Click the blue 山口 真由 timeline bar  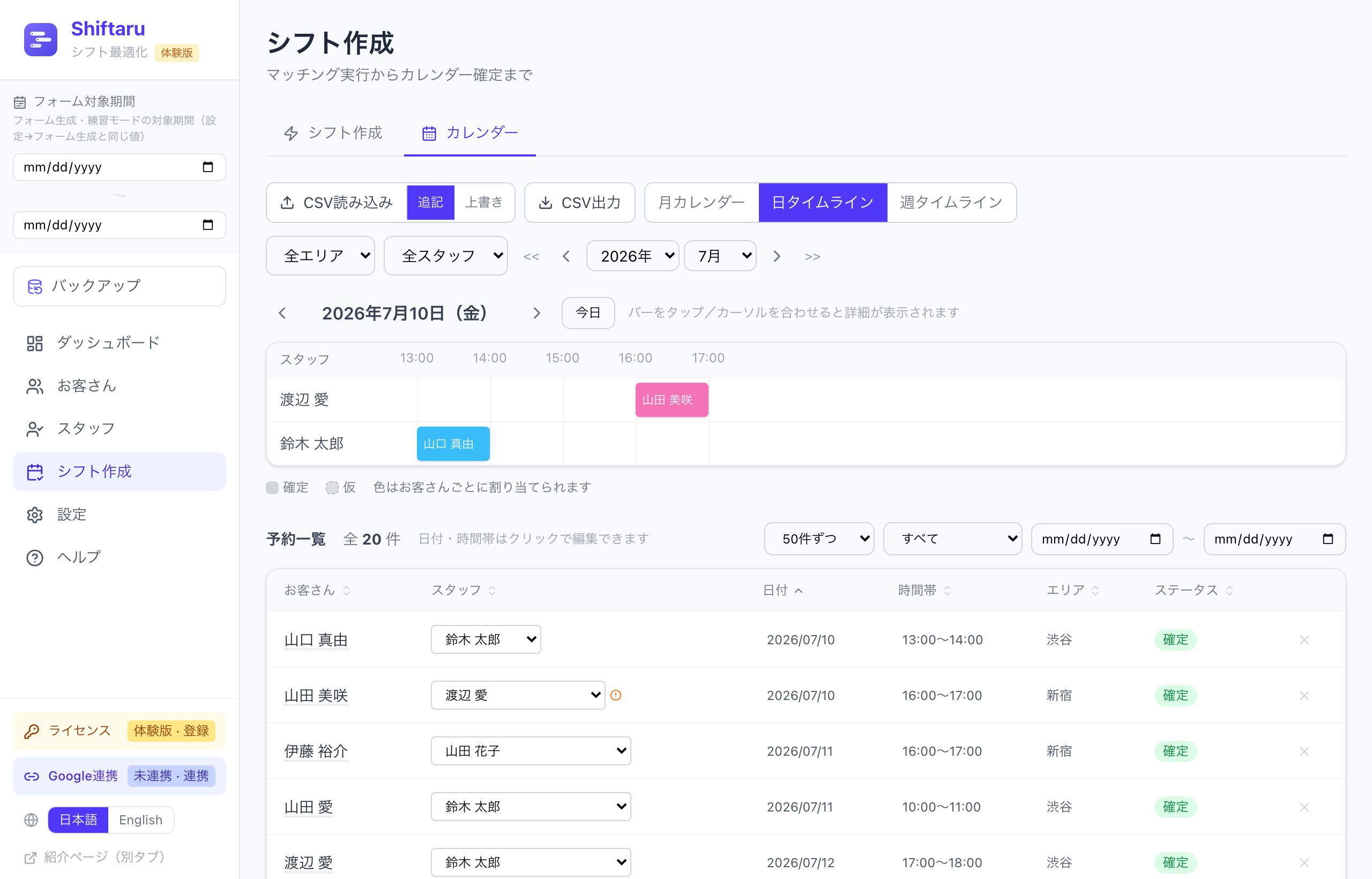(x=453, y=443)
